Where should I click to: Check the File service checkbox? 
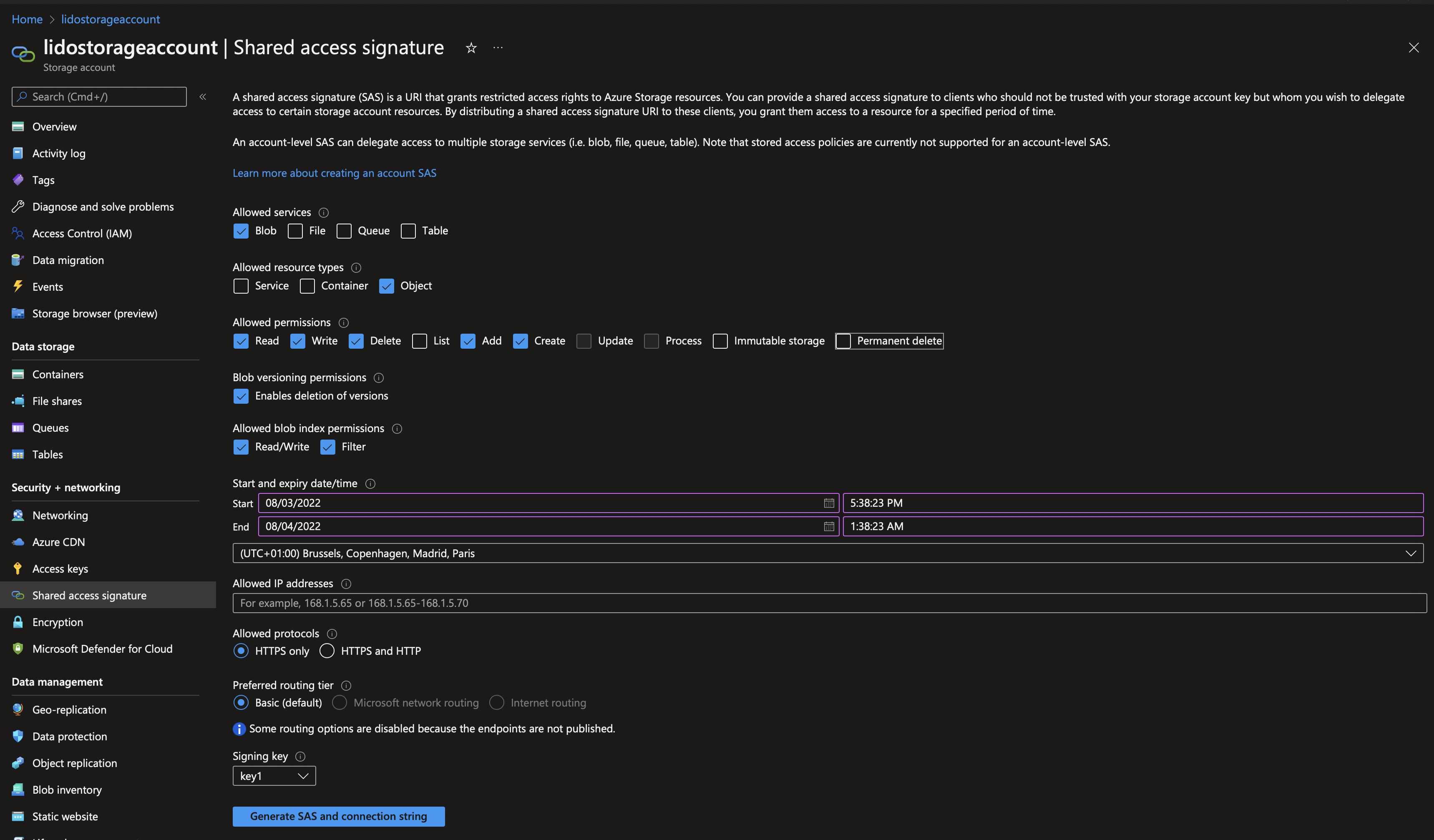[x=295, y=231]
